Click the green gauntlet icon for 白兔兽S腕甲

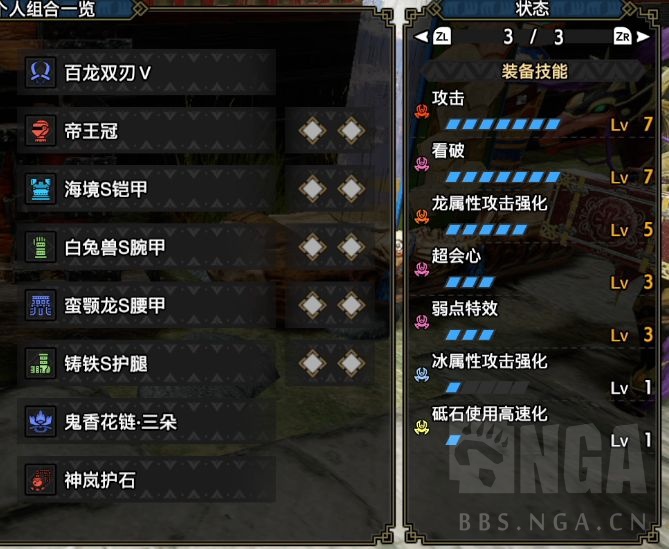coord(41,247)
